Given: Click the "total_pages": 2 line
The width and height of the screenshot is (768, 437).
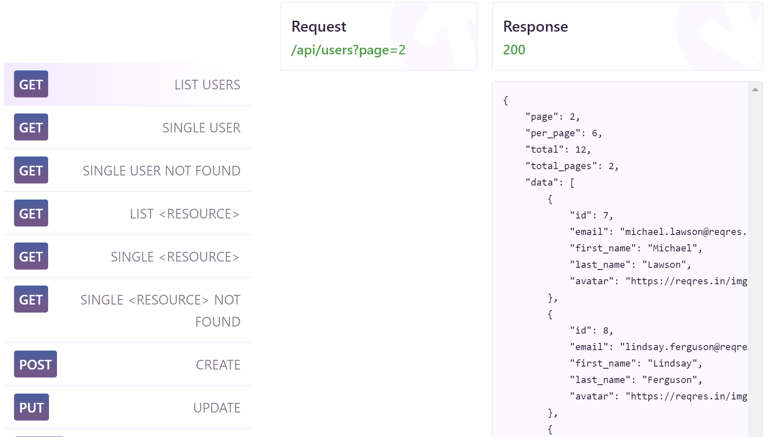Looking at the screenshot, I should tap(572, 166).
